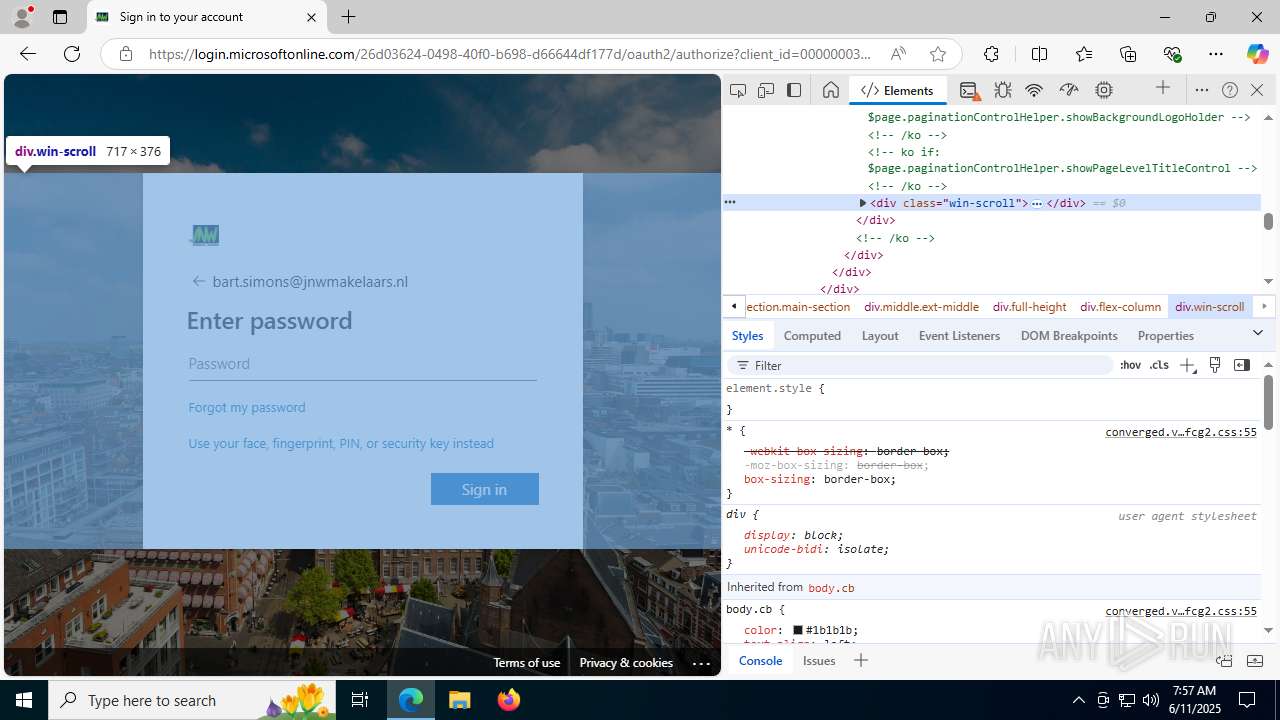
Task: Go back from bart.simons account arrow
Action: pyautogui.click(x=199, y=282)
